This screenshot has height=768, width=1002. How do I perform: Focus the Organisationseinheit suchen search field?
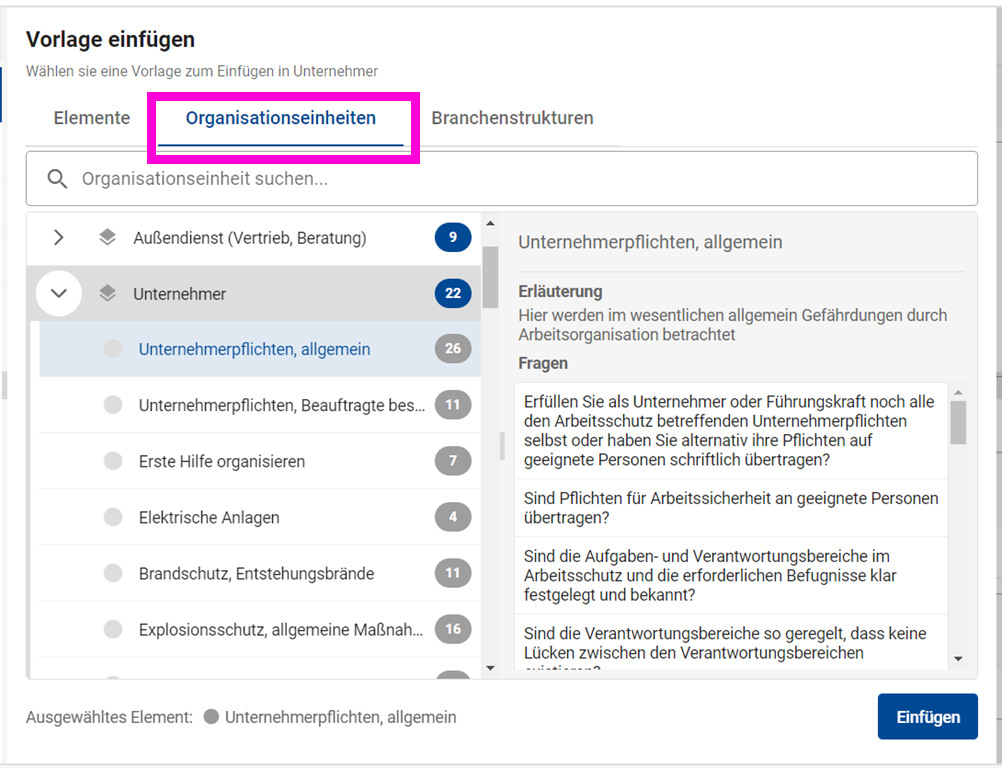pos(520,179)
